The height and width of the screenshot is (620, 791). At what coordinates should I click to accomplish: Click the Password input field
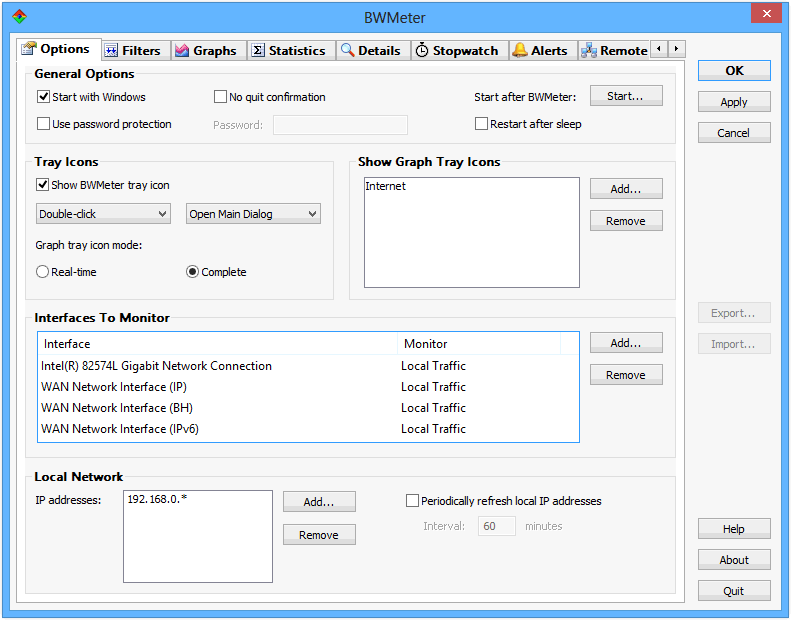(341, 125)
